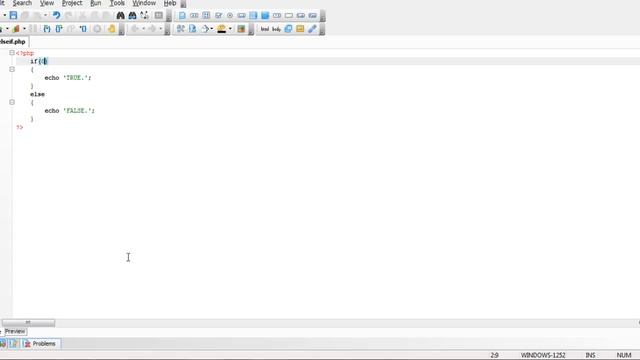The width and height of the screenshot is (640, 360).
Task: Click the html tag icon
Action: coord(264,29)
